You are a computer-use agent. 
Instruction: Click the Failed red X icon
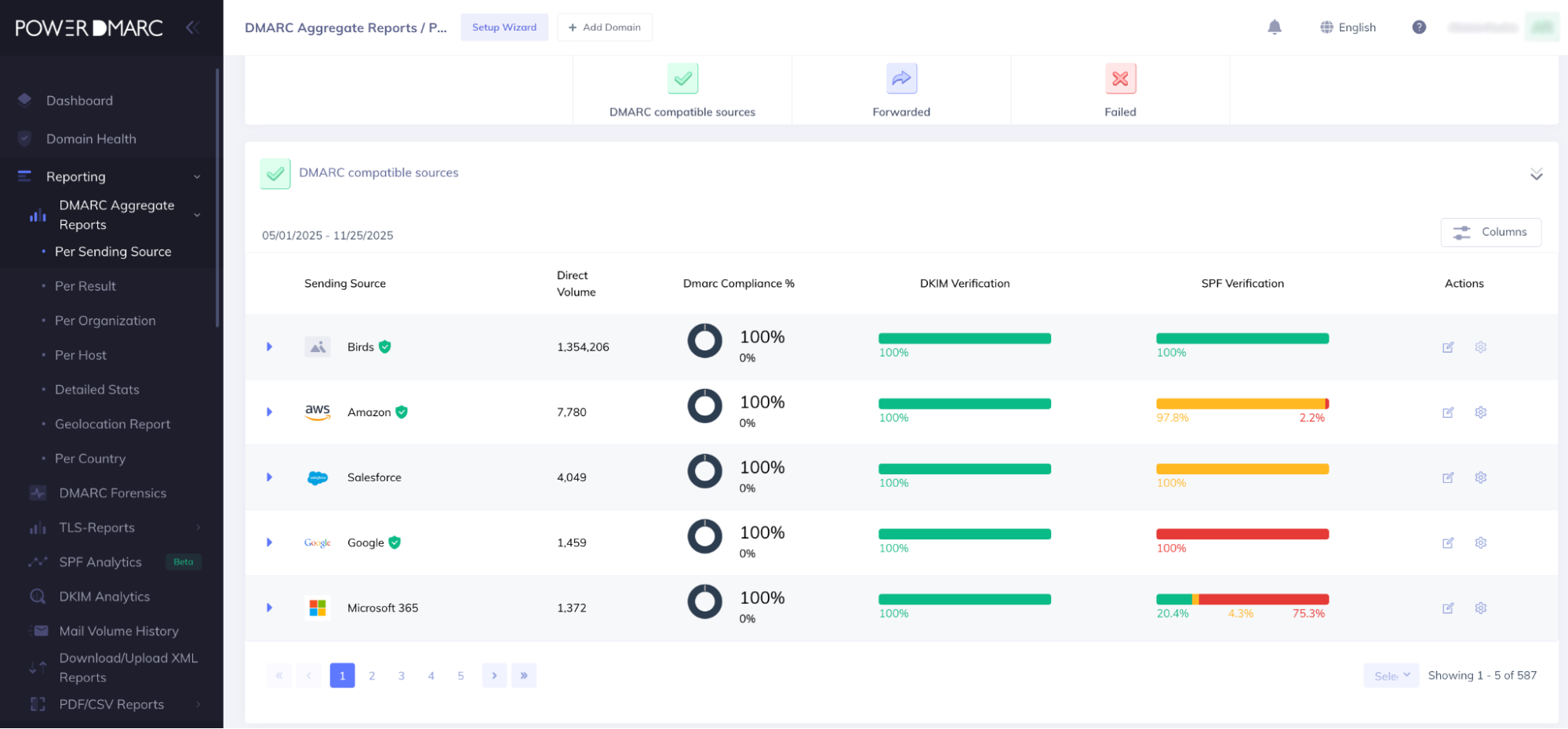point(1120,78)
